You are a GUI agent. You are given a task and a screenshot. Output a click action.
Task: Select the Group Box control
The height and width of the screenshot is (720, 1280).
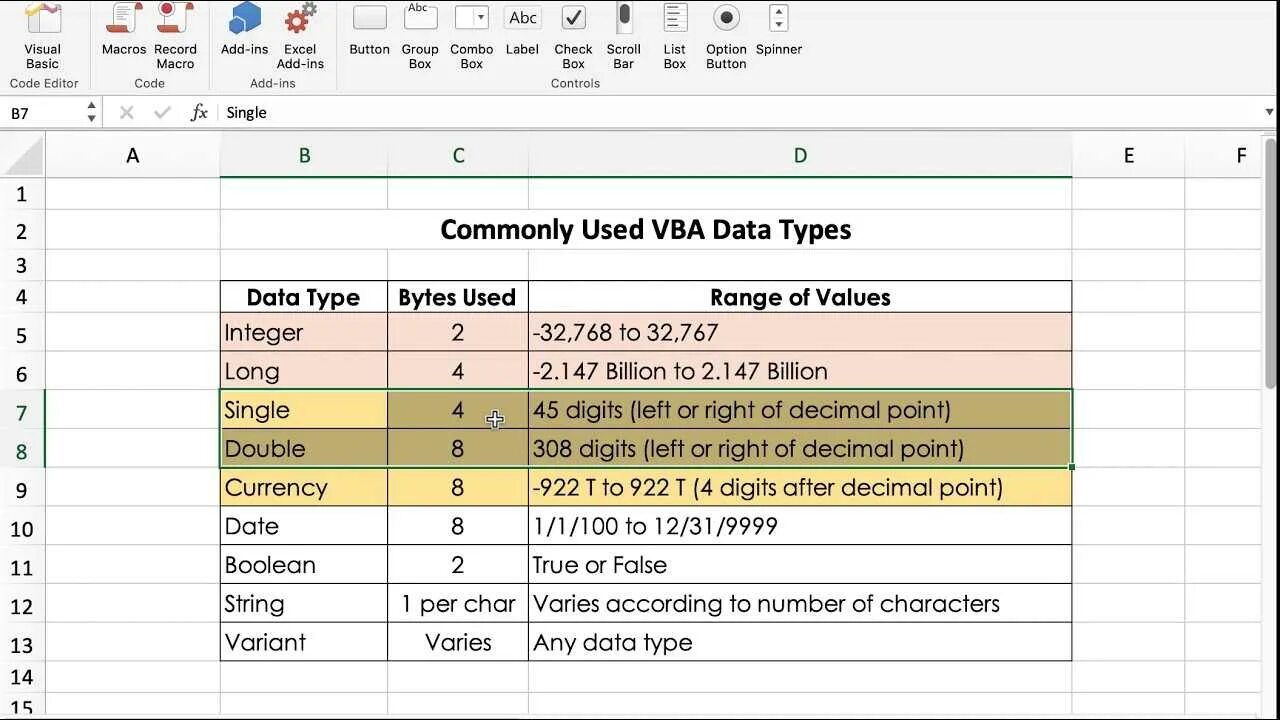click(x=420, y=36)
